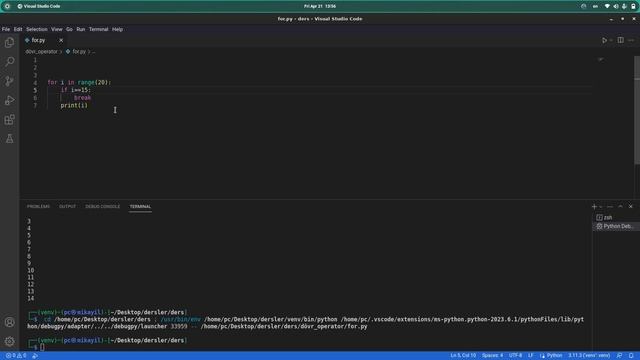Open the clock and date in top bar

click(x=320, y=6)
